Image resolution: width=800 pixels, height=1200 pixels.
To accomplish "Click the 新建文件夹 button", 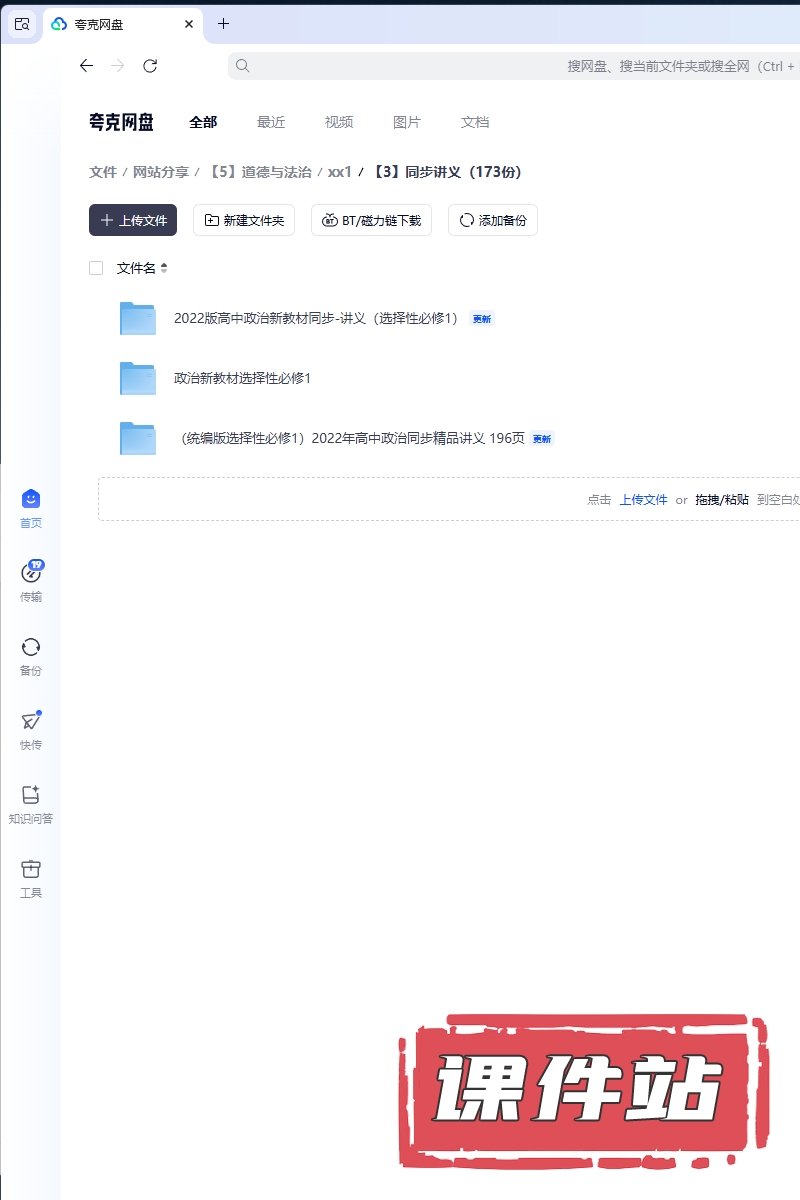I will 244,220.
